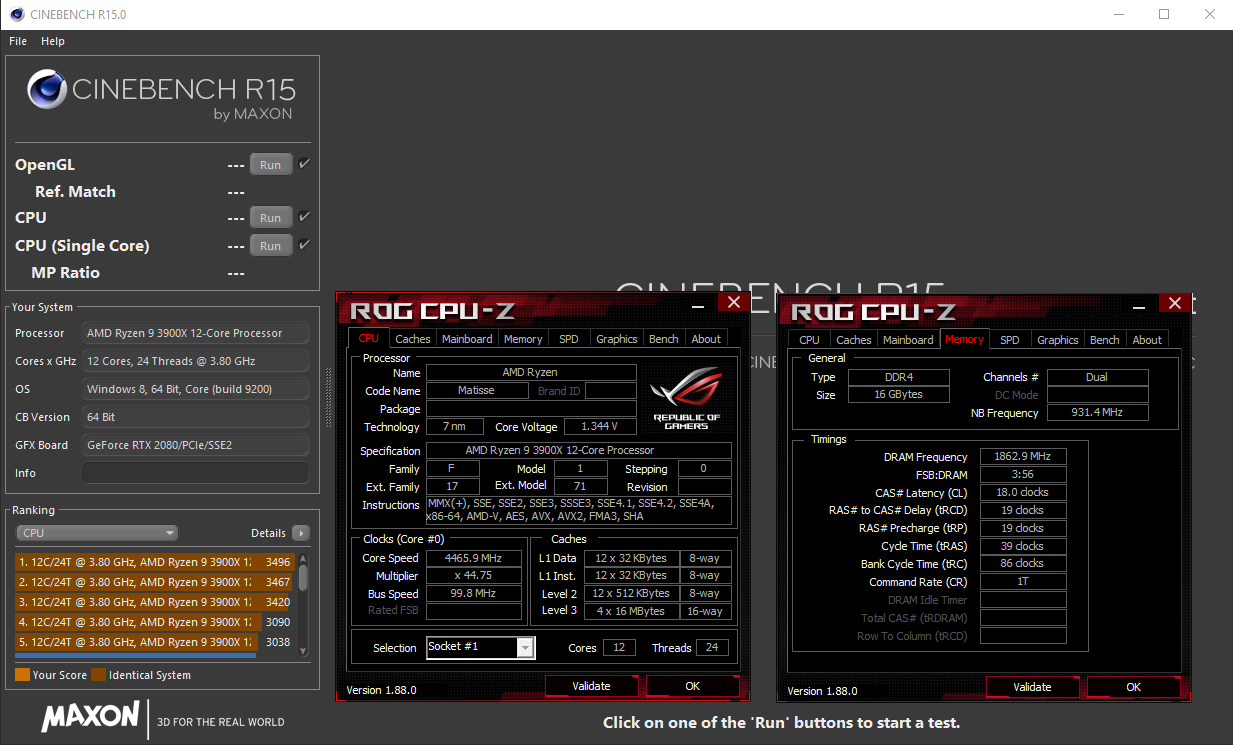
Task: Click the Cinebench R15 logo sphere
Action: click(x=47, y=89)
